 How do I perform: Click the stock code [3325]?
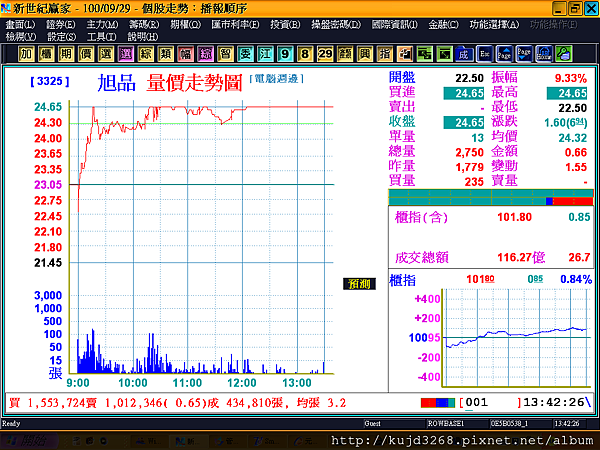pyautogui.click(x=50, y=81)
